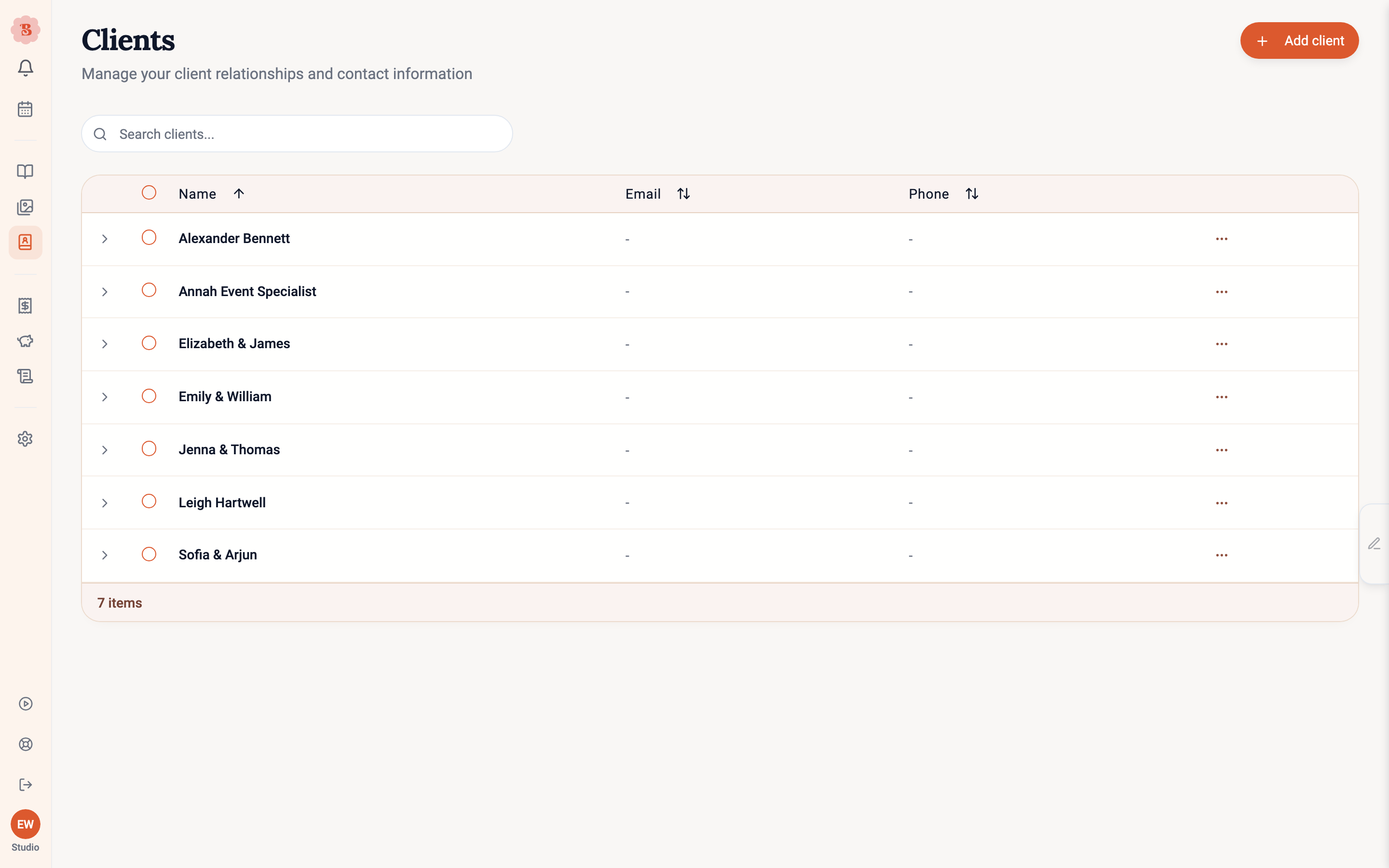Open more options for Alexander Bennett
Image resolution: width=1389 pixels, height=868 pixels.
(x=1221, y=239)
